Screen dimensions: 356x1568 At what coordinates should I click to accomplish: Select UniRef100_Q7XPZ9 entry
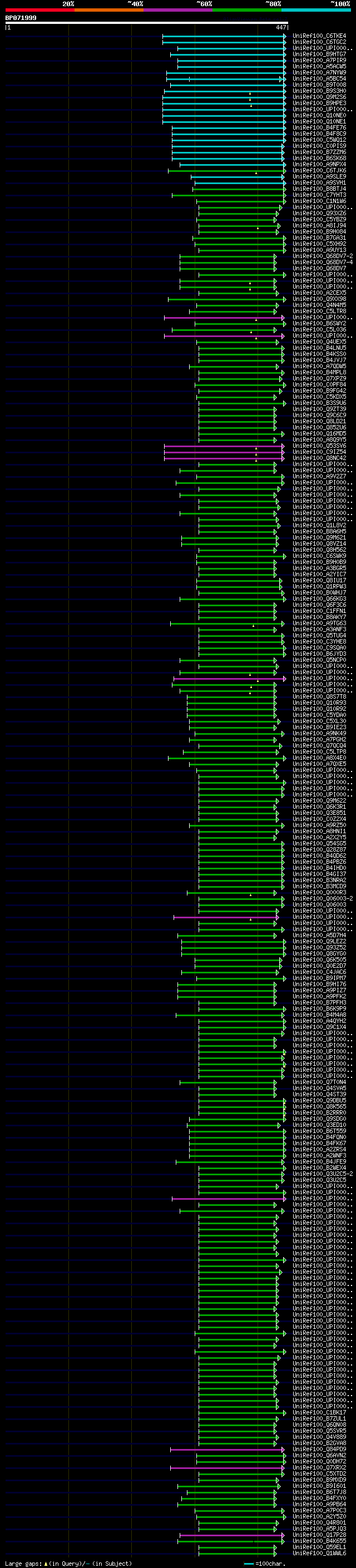click(x=319, y=379)
